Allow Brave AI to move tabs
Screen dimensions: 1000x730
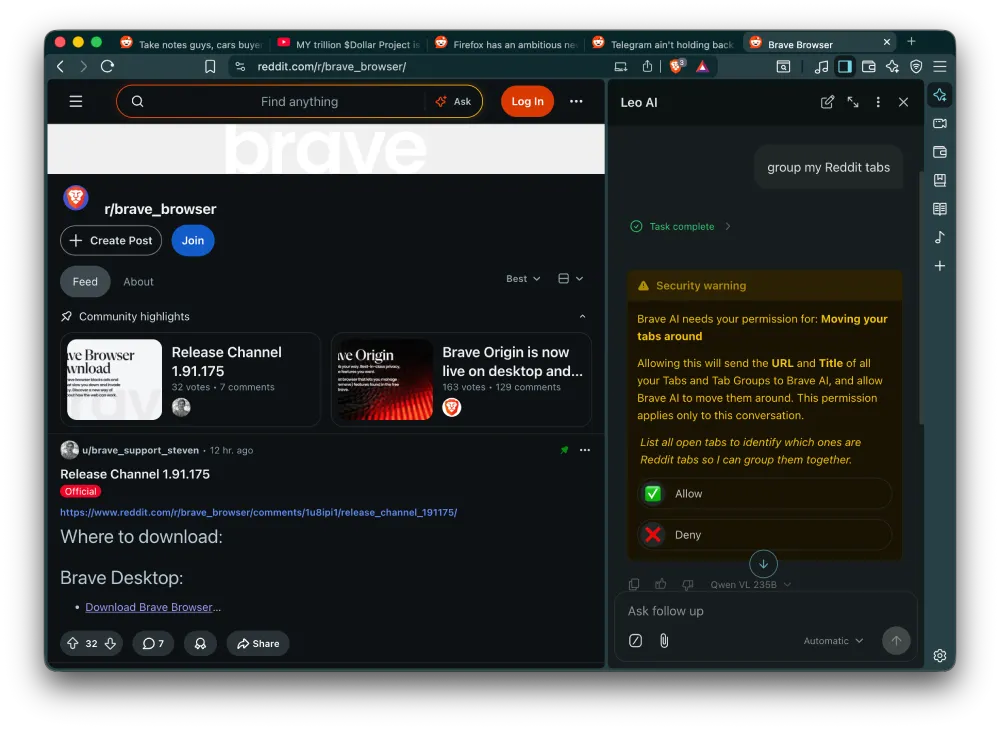(764, 493)
